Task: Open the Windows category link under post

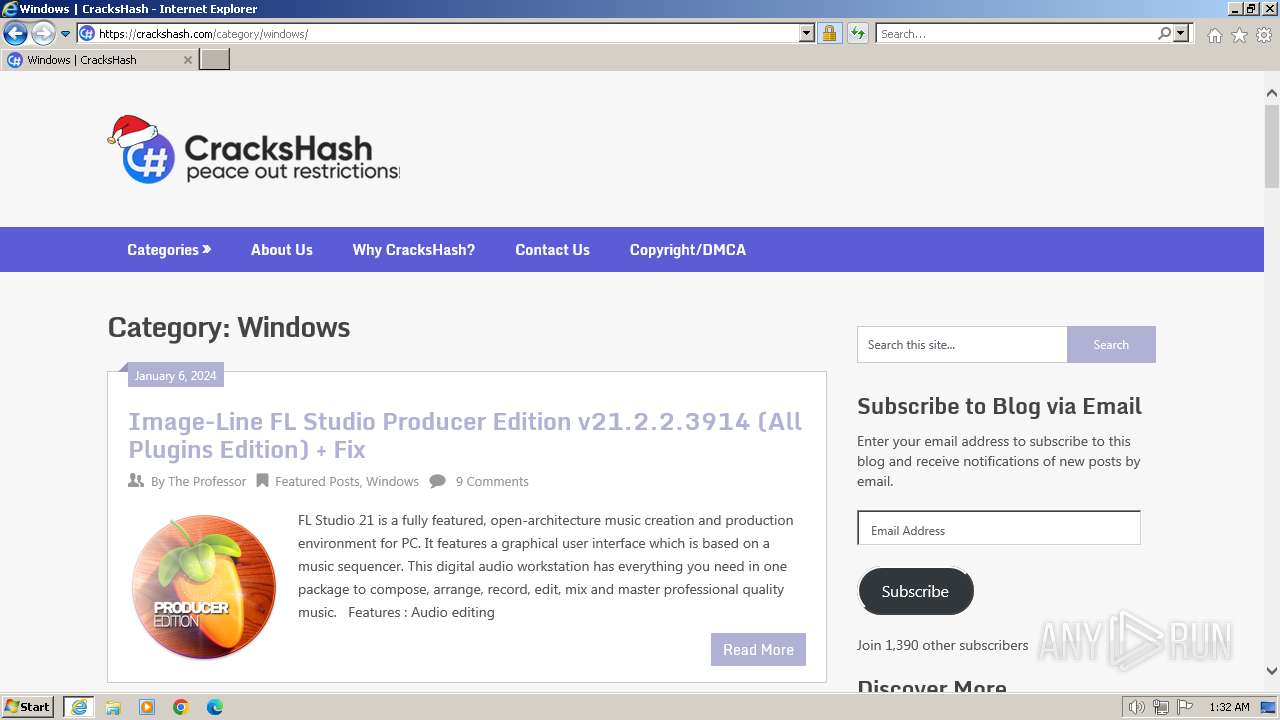Action: click(x=392, y=481)
